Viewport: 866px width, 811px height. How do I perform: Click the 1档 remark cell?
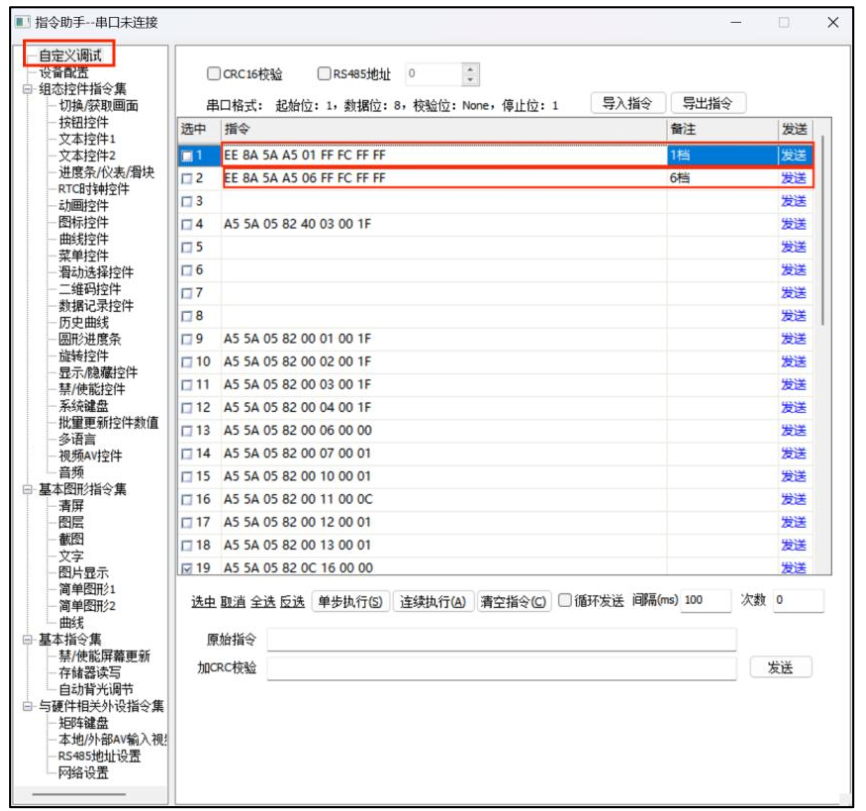click(x=722, y=155)
